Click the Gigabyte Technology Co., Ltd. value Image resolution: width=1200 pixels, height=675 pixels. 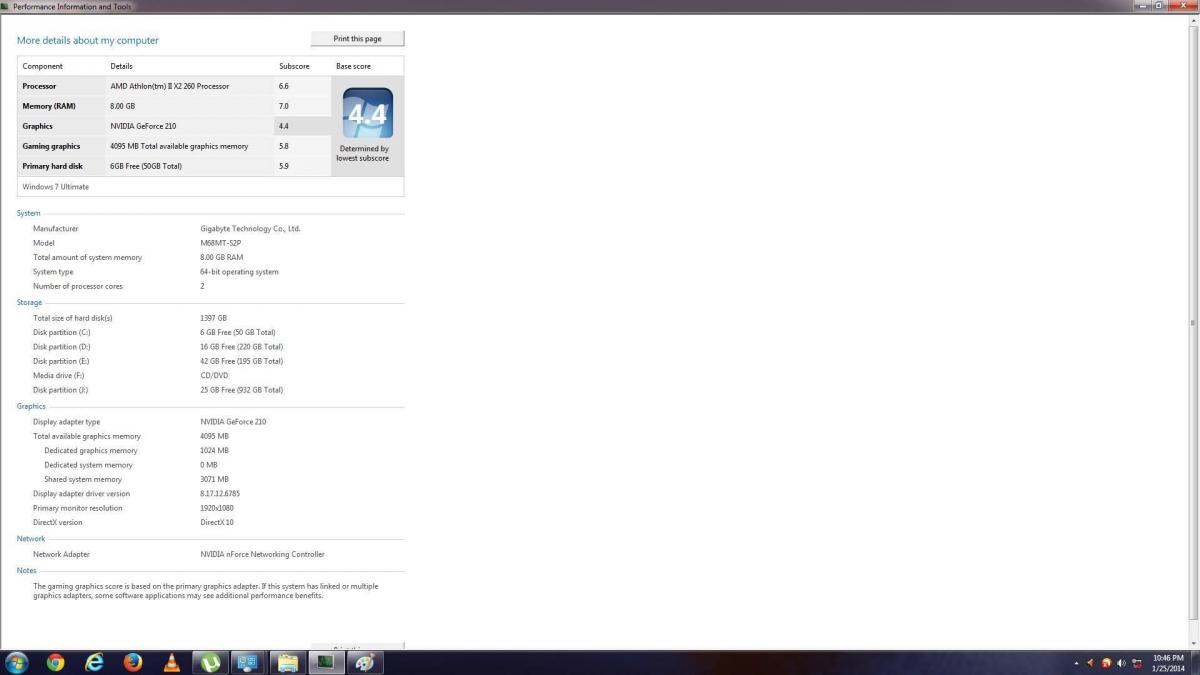250,229
